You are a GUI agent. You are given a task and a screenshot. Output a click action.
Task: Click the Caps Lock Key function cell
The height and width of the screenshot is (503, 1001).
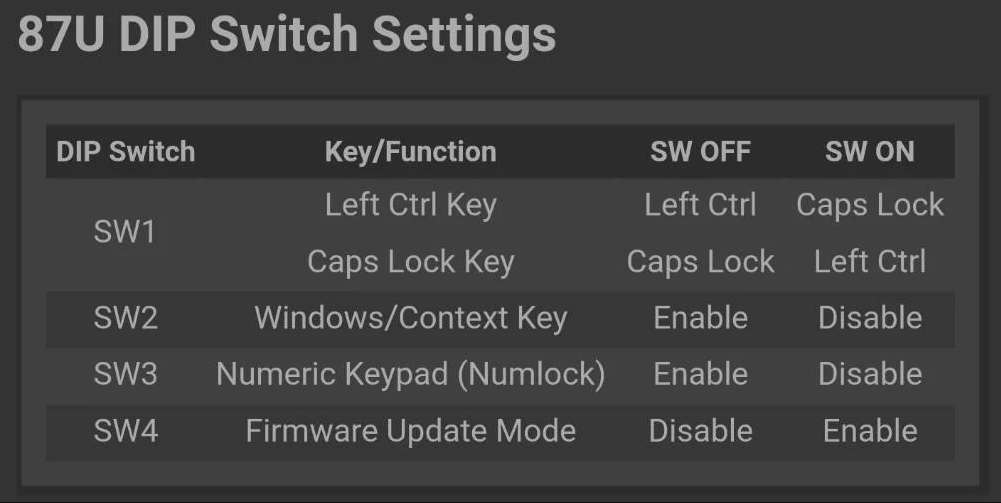coord(410,262)
